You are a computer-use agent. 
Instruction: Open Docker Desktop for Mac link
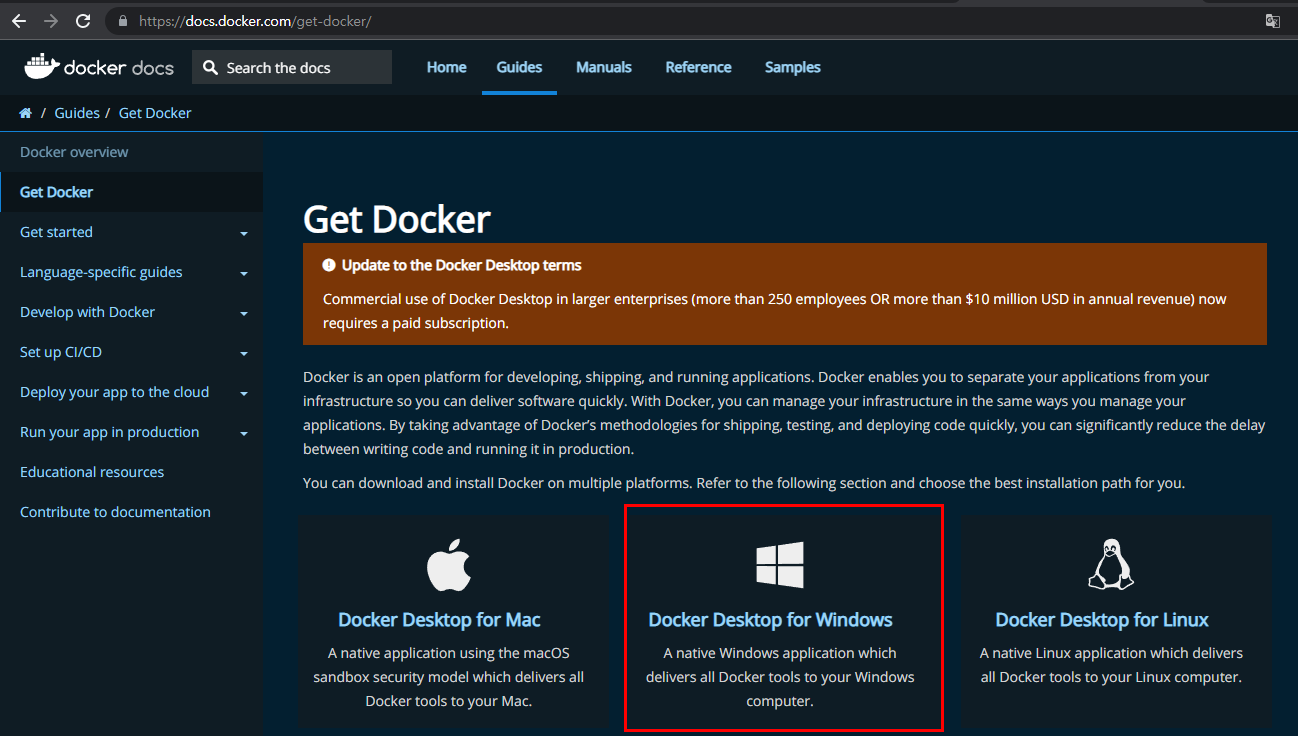pyautogui.click(x=439, y=620)
